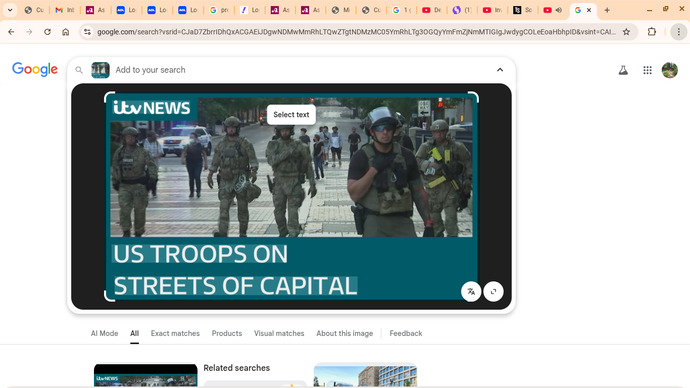Open 'Exact matches' tab
This screenshot has width=690, height=388.
[175, 333]
